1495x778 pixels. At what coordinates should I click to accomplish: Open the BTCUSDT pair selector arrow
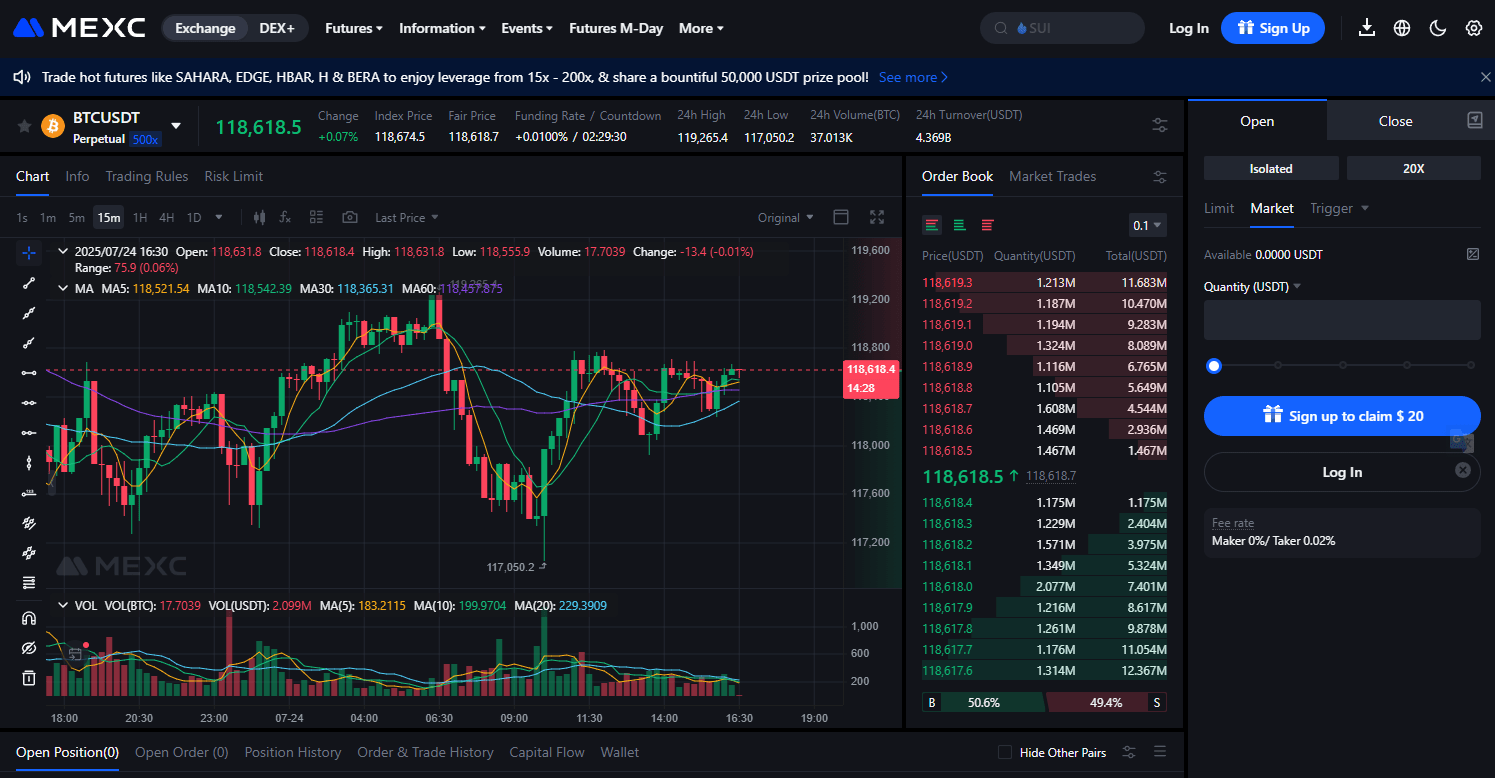click(176, 126)
